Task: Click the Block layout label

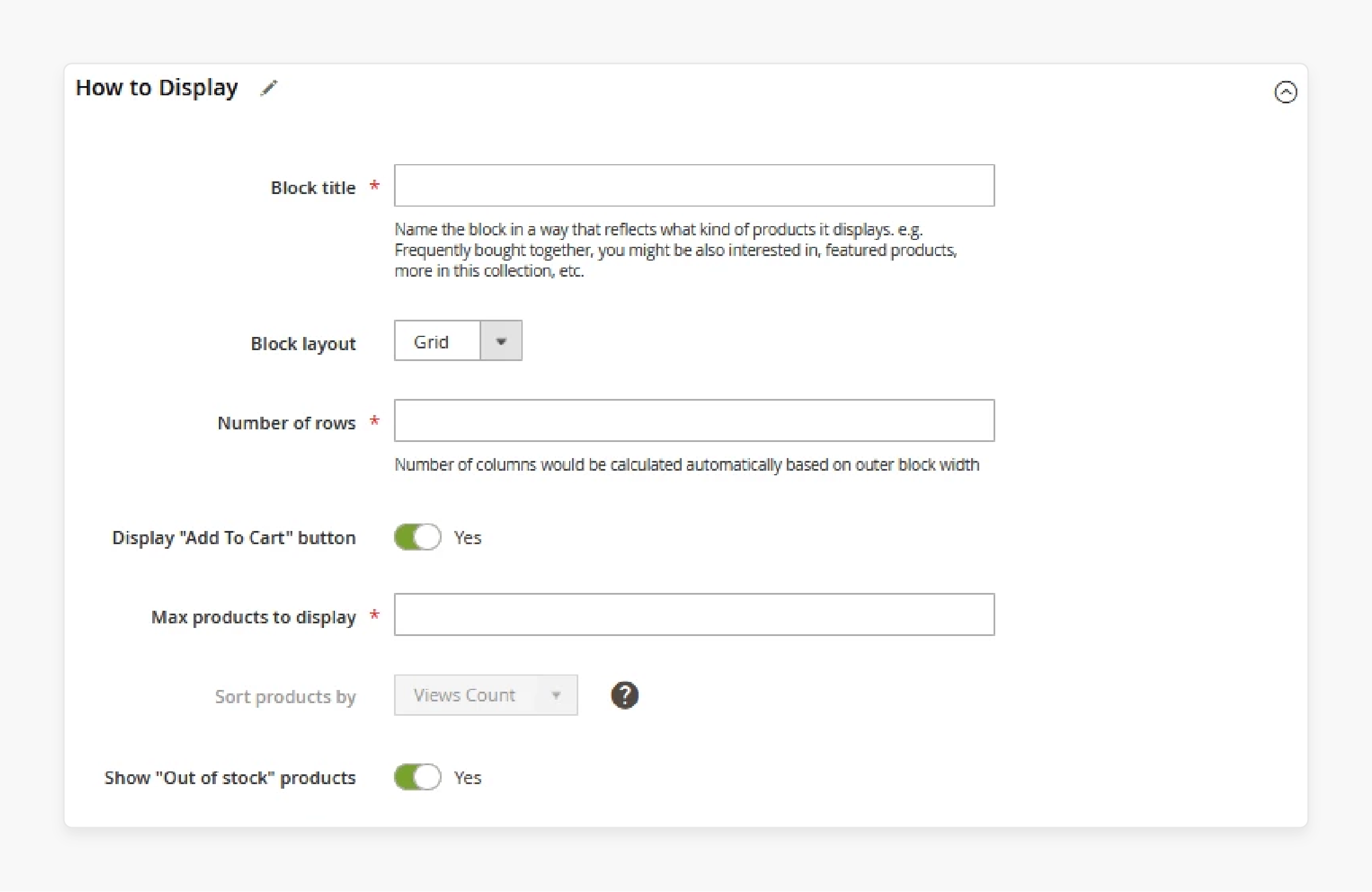Action: (x=303, y=343)
